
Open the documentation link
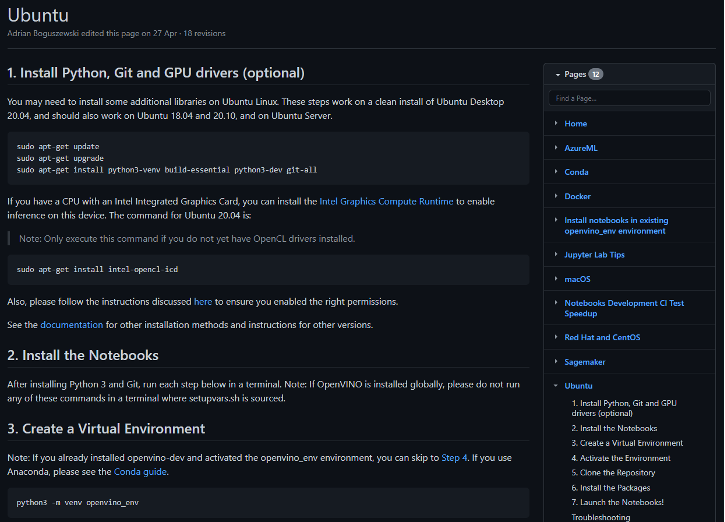72,325
